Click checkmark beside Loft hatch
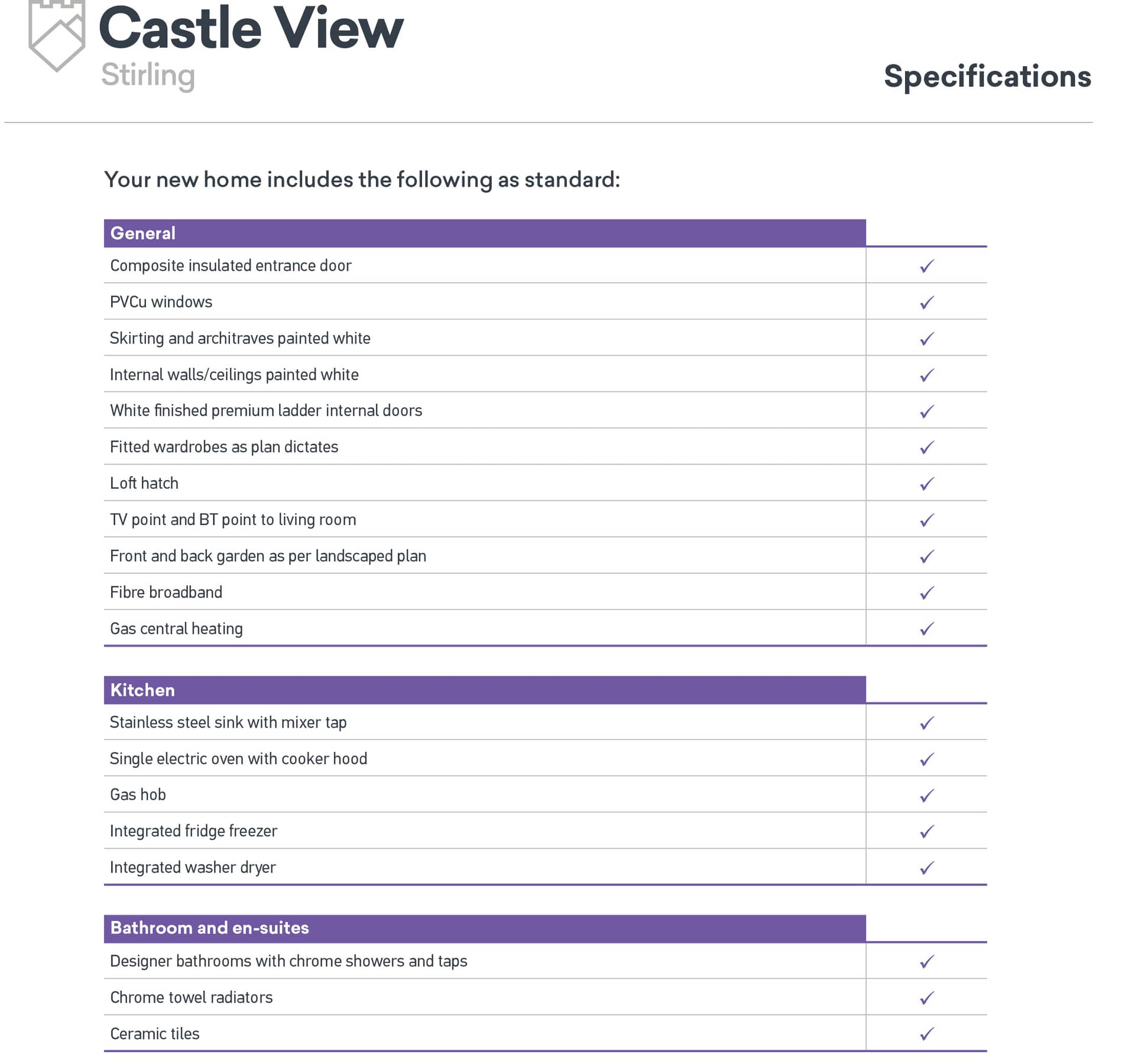This screenshot has width=1135, height=1064. pyautogui.click(x=926, y=484)
